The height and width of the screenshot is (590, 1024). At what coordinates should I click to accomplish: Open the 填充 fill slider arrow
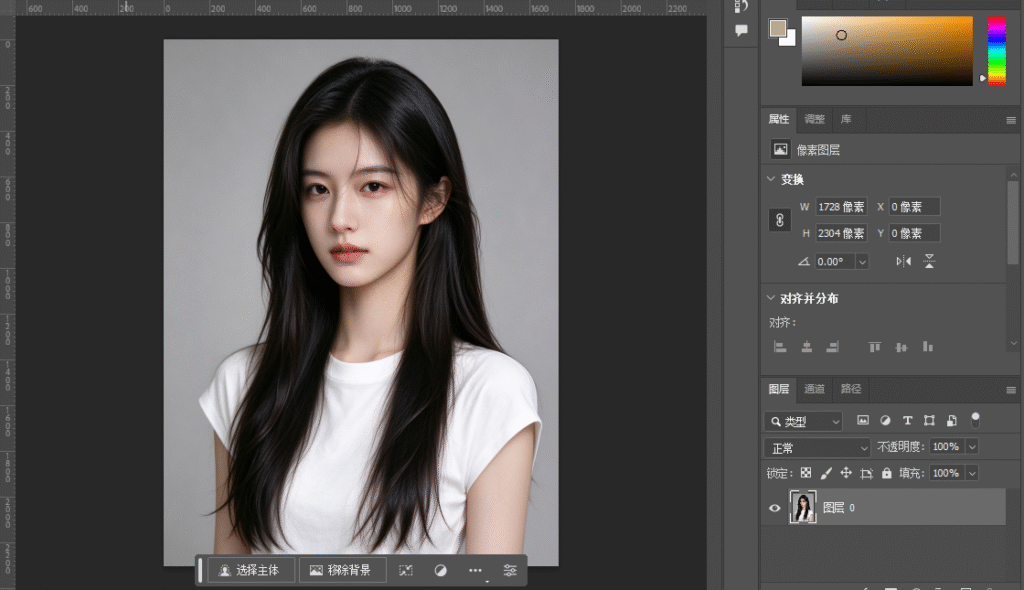tap(972, 473)
